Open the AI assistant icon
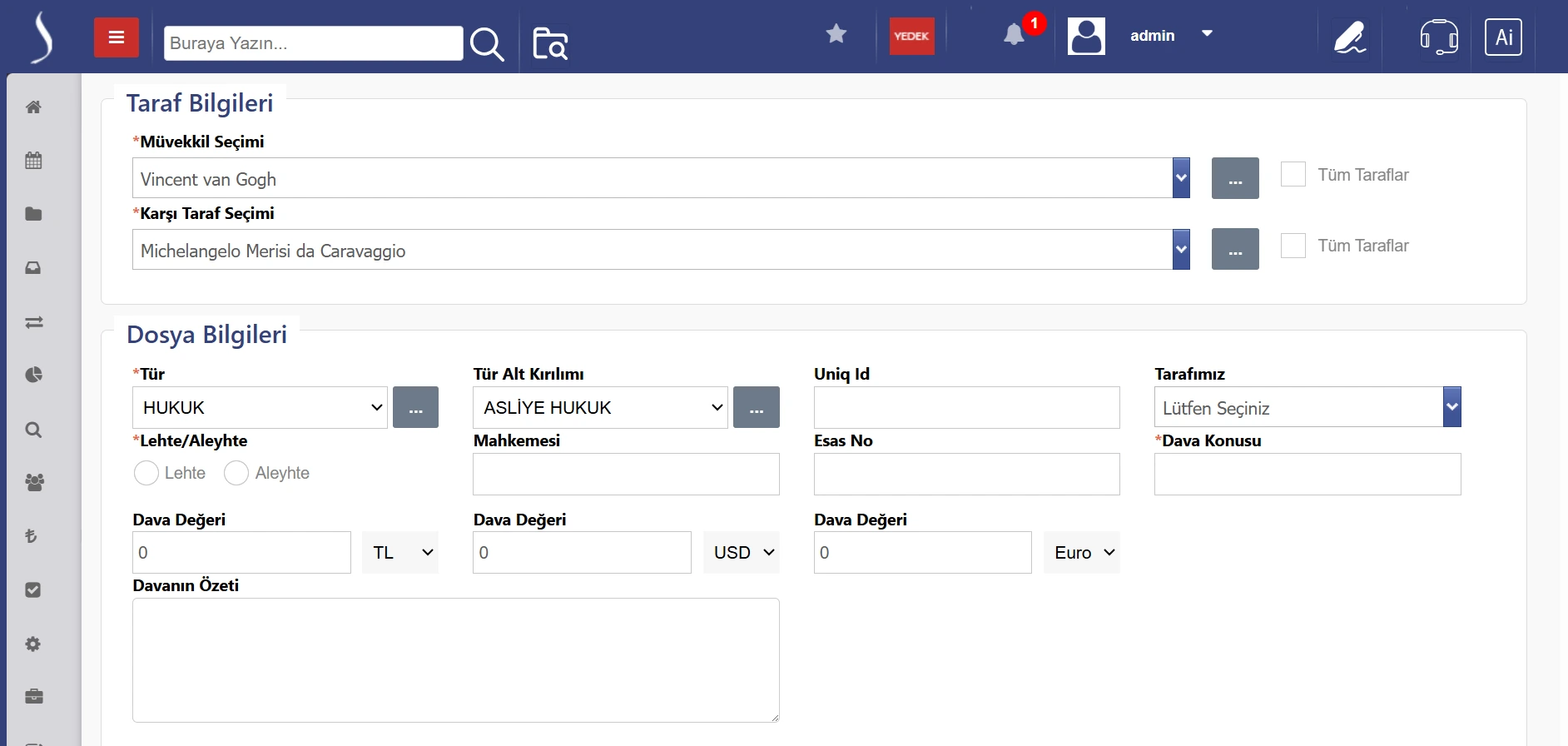 (x=1503, y=37)
